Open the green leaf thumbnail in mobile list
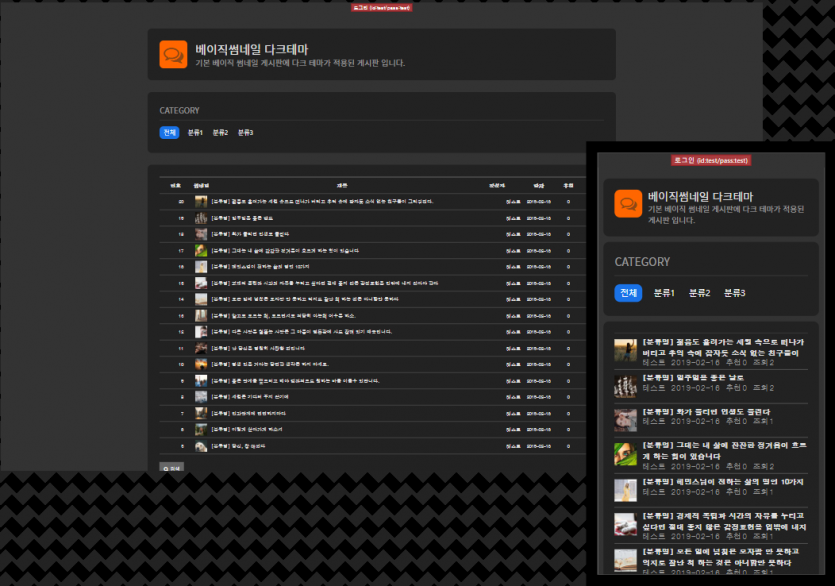Image resolution: width=835 pixels, height=586 pixels. click(625, 454)
